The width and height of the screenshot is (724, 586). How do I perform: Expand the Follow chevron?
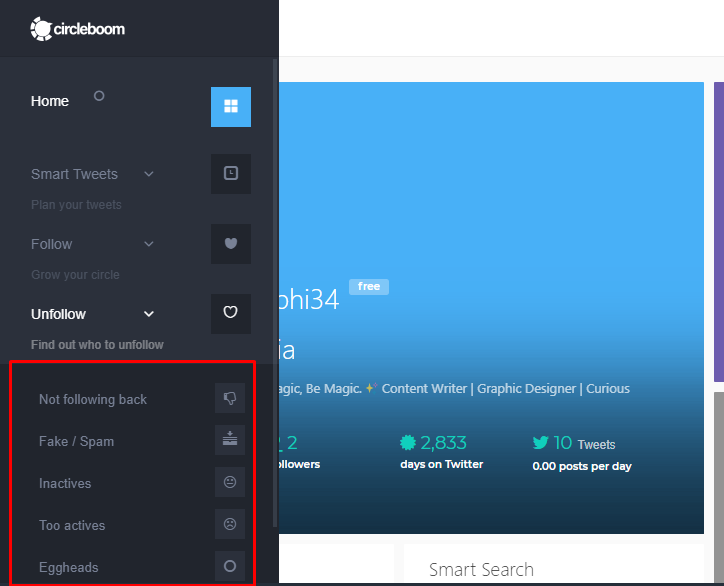(x=149, y=244)
